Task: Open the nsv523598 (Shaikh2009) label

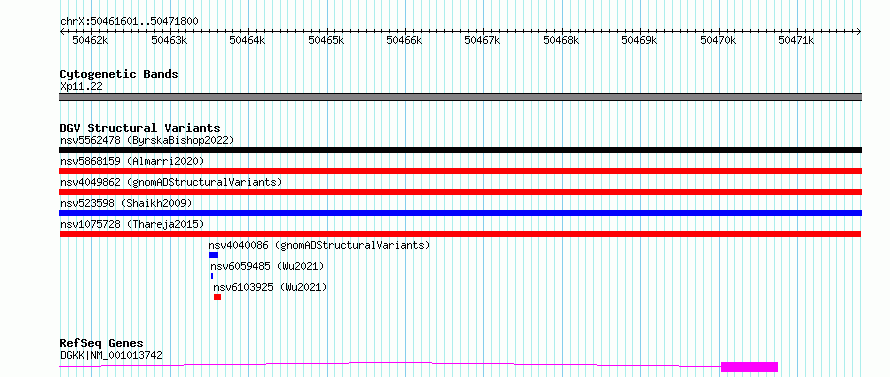Action: coord(126,203)
